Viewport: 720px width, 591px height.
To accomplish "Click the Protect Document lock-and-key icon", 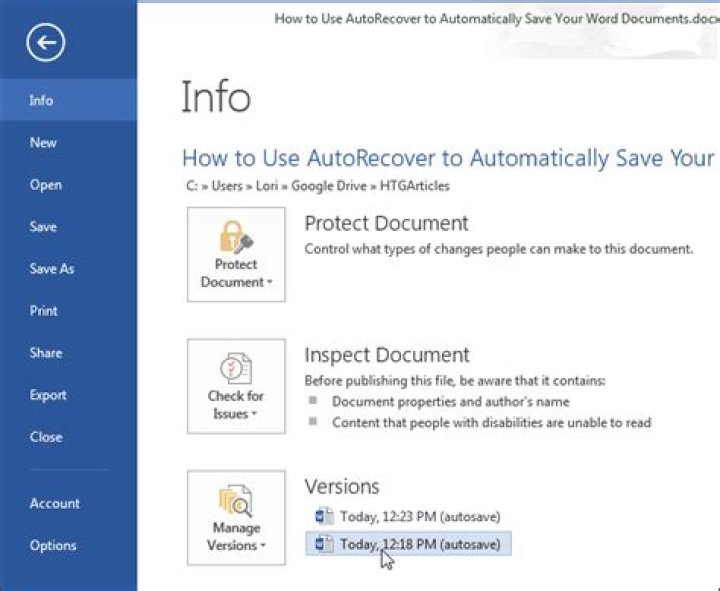I will coord(236,237).
